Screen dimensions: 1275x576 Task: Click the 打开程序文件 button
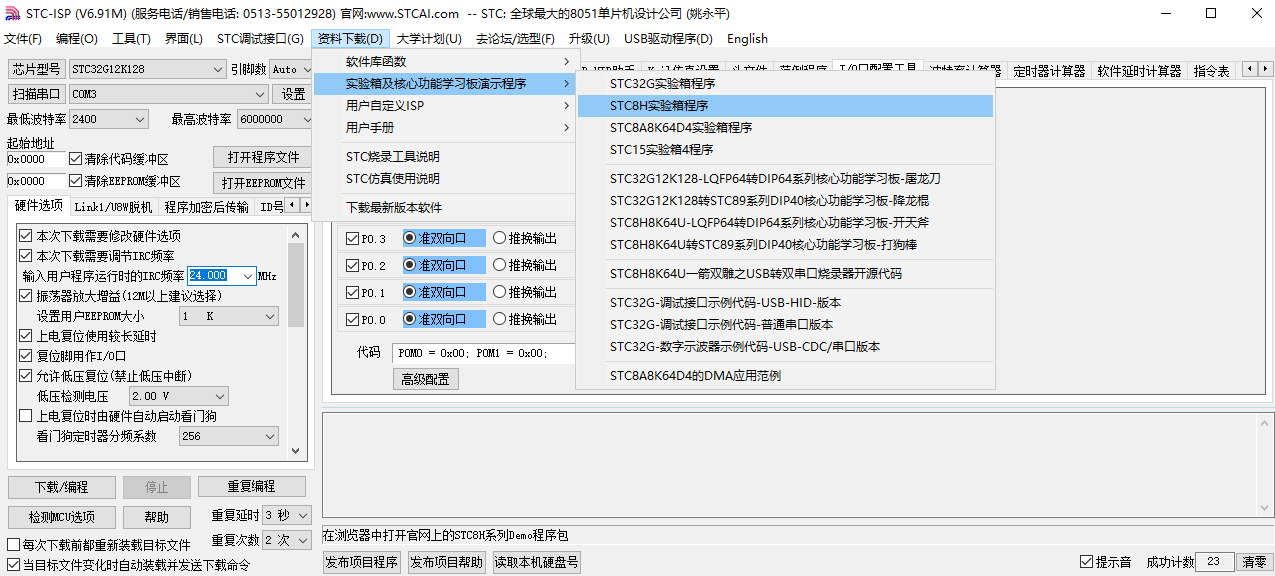(x=262, y=158)
